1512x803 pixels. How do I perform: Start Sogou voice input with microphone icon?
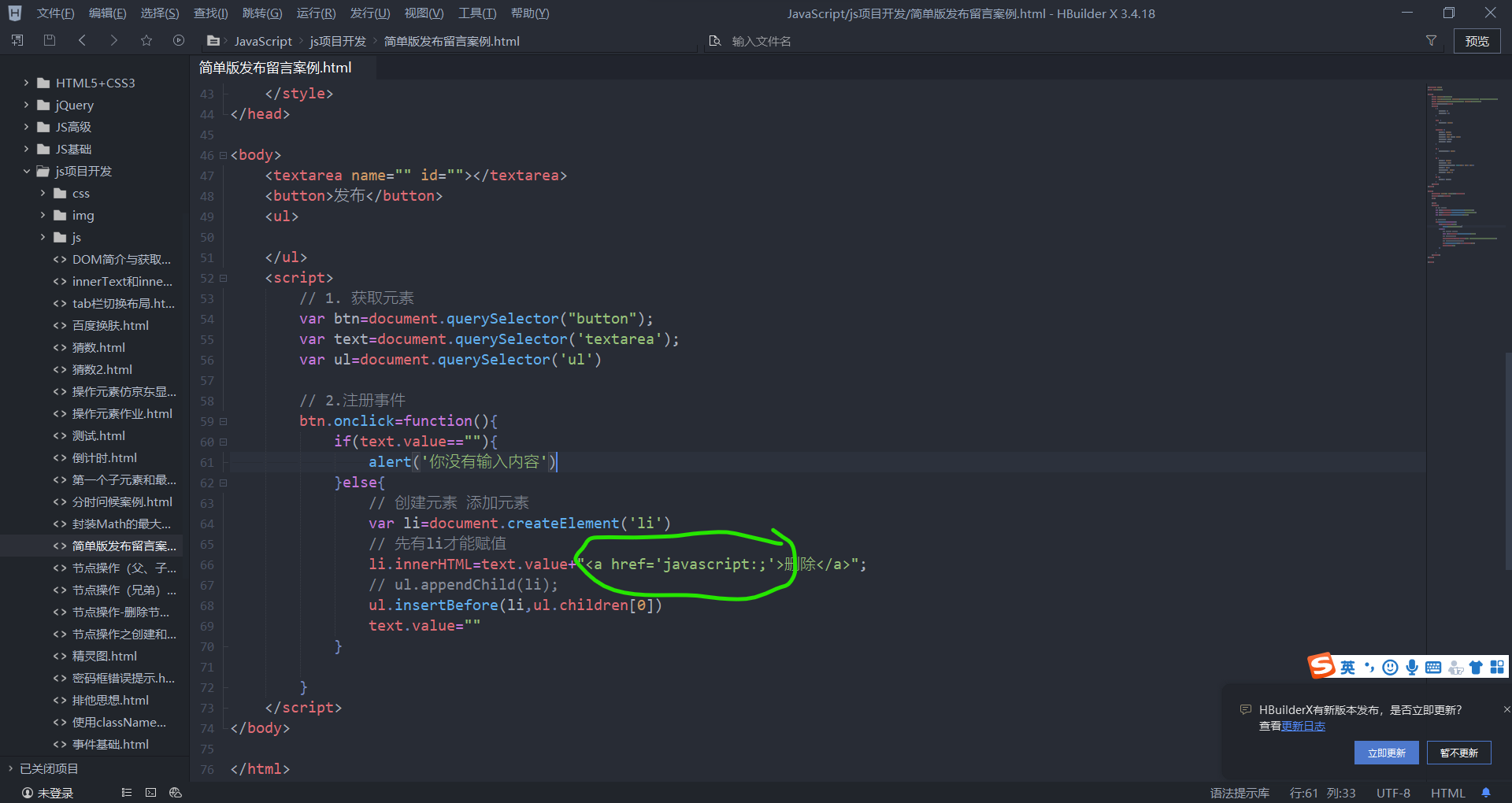click(1411, 667)
